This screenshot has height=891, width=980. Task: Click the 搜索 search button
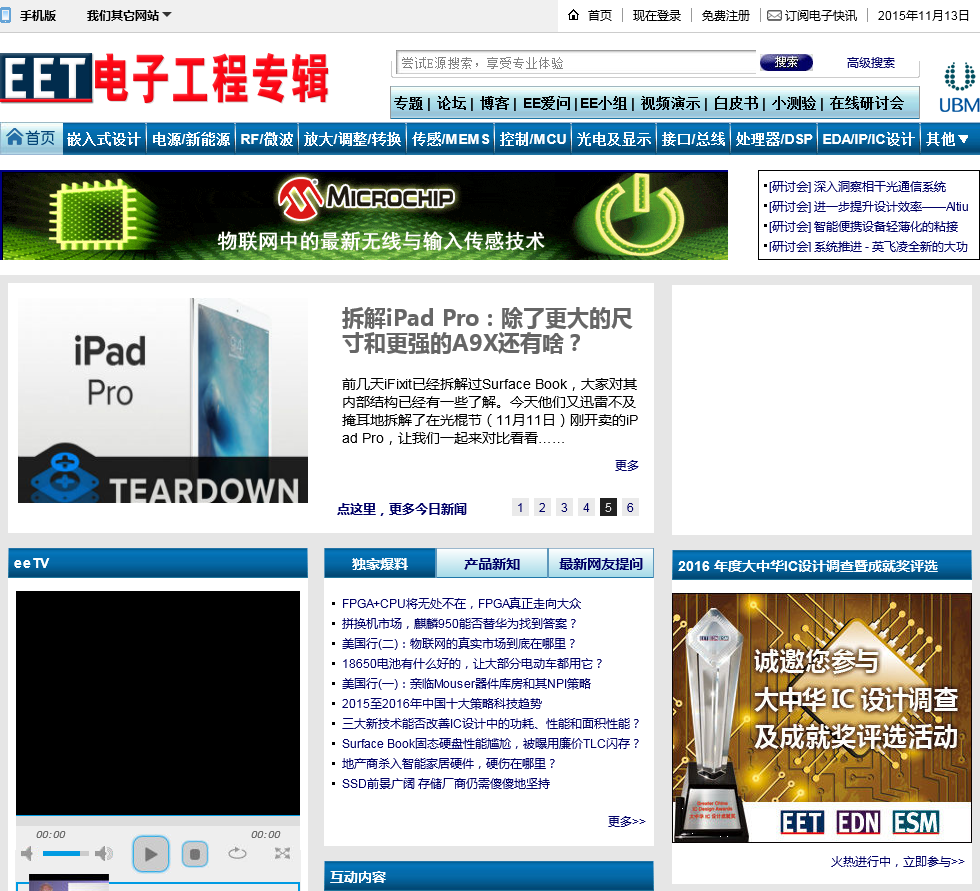[x=786, y=62]
